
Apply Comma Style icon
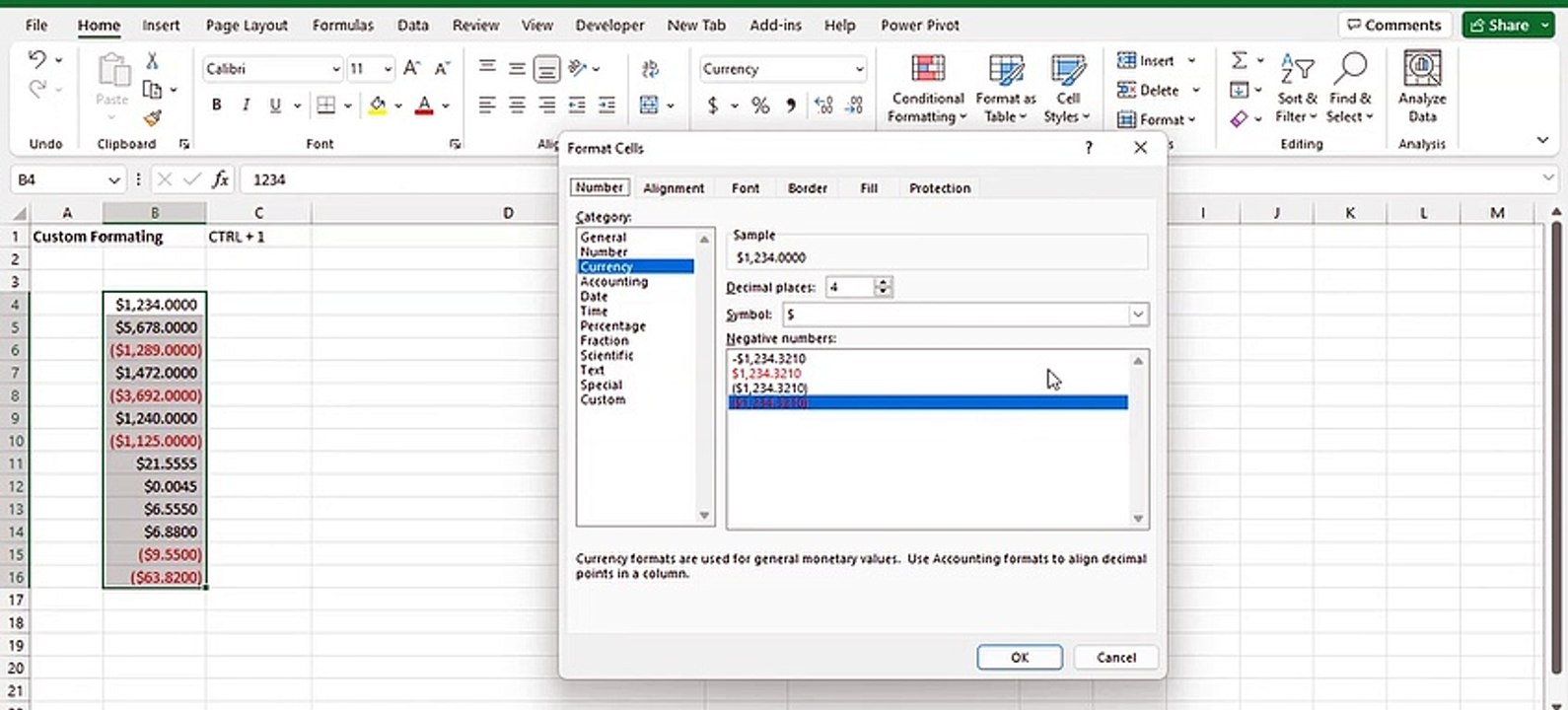[x=791, y=105]
